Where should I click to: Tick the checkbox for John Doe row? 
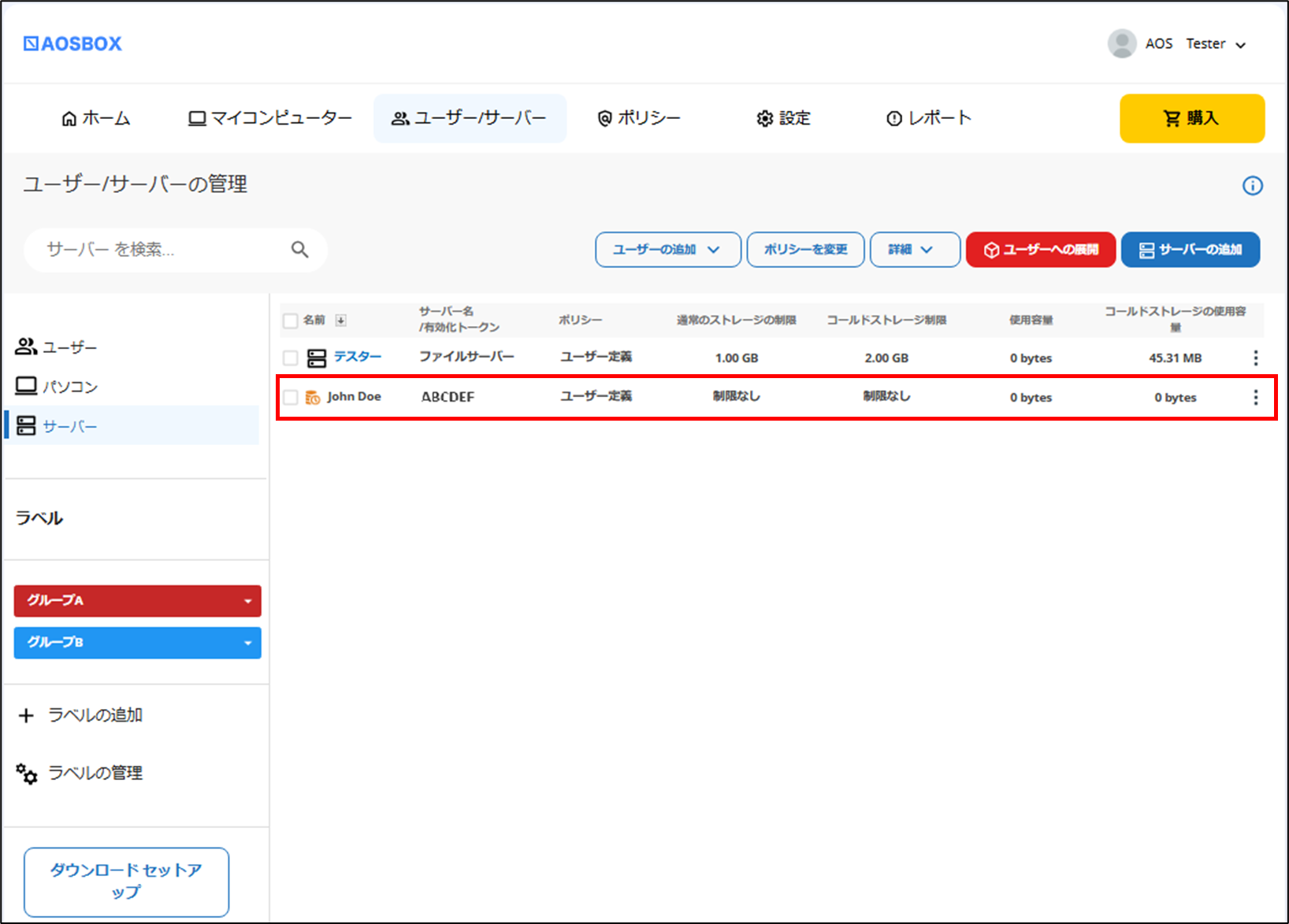(290, 397)
